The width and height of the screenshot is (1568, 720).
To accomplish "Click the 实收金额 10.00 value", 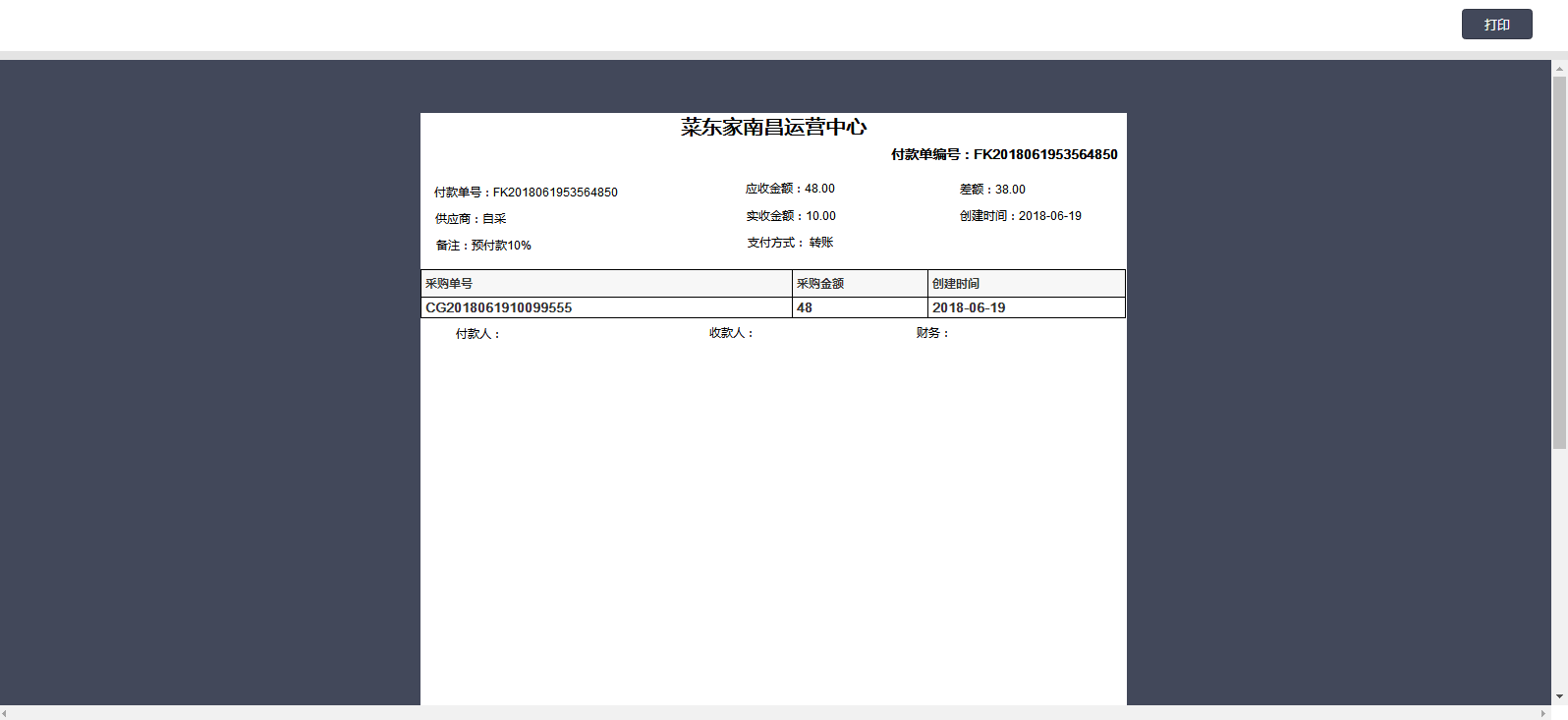I will click(x=791, y=216).
